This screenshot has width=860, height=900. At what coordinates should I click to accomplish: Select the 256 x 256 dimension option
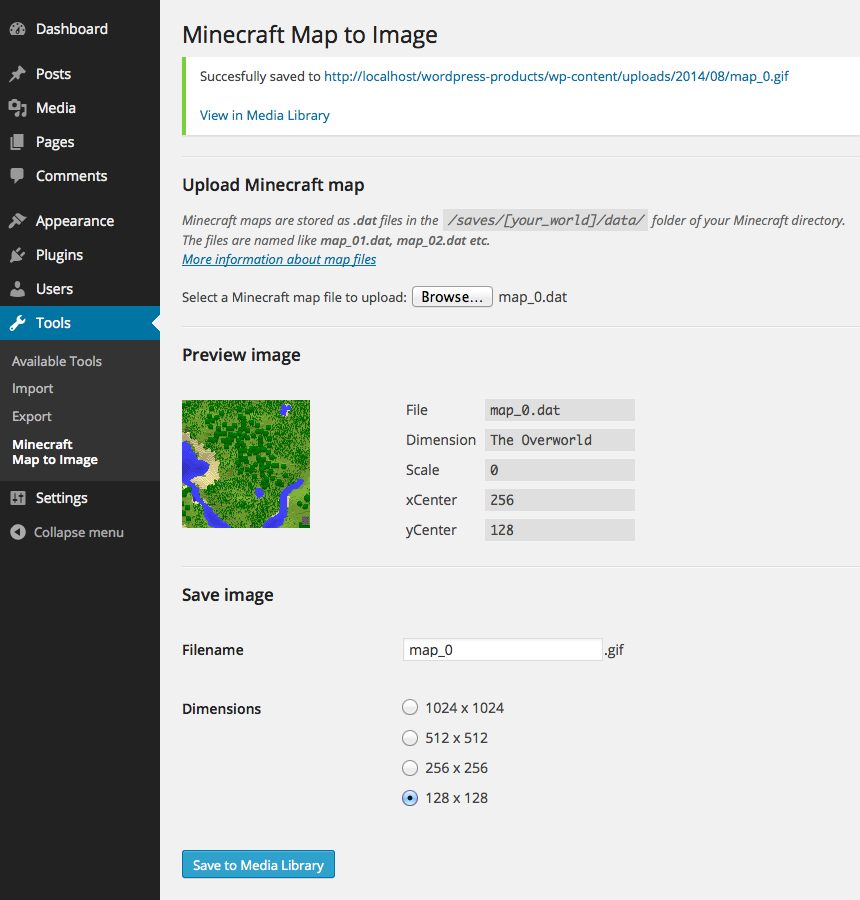[410, 767]
